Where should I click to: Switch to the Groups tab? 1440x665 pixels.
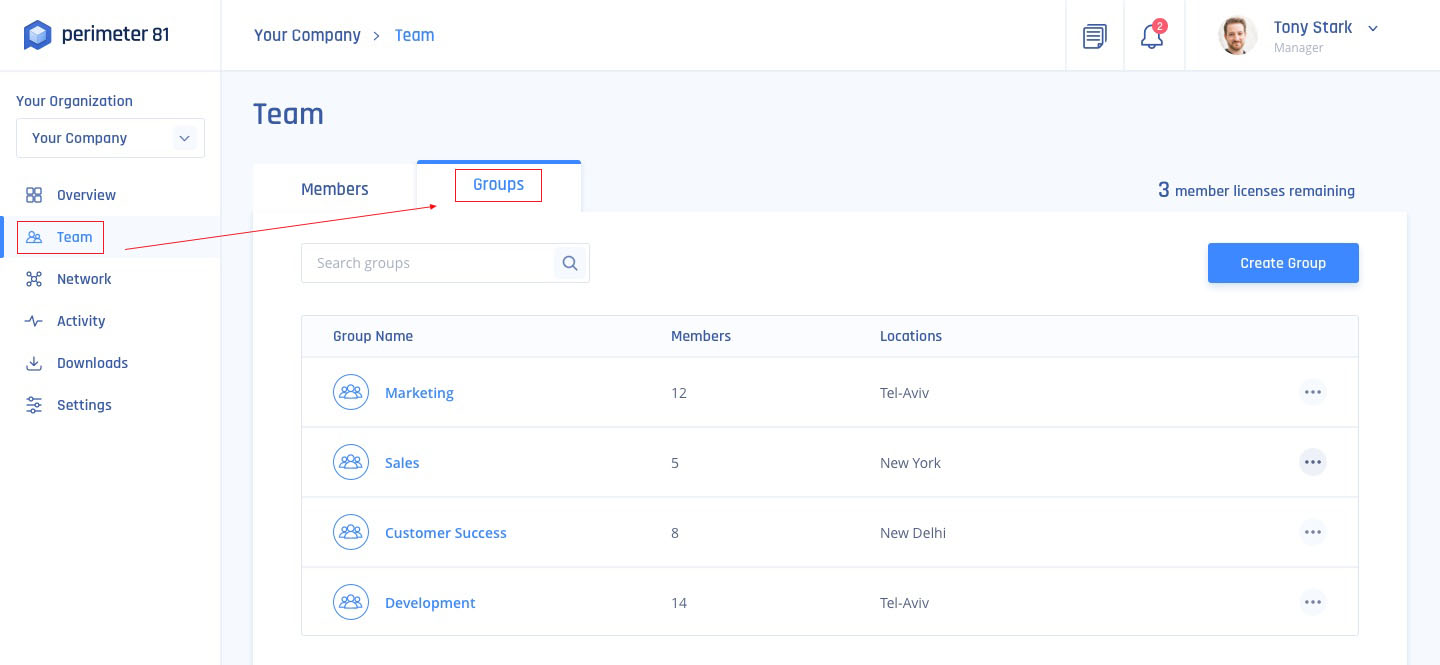click(498, 185)
